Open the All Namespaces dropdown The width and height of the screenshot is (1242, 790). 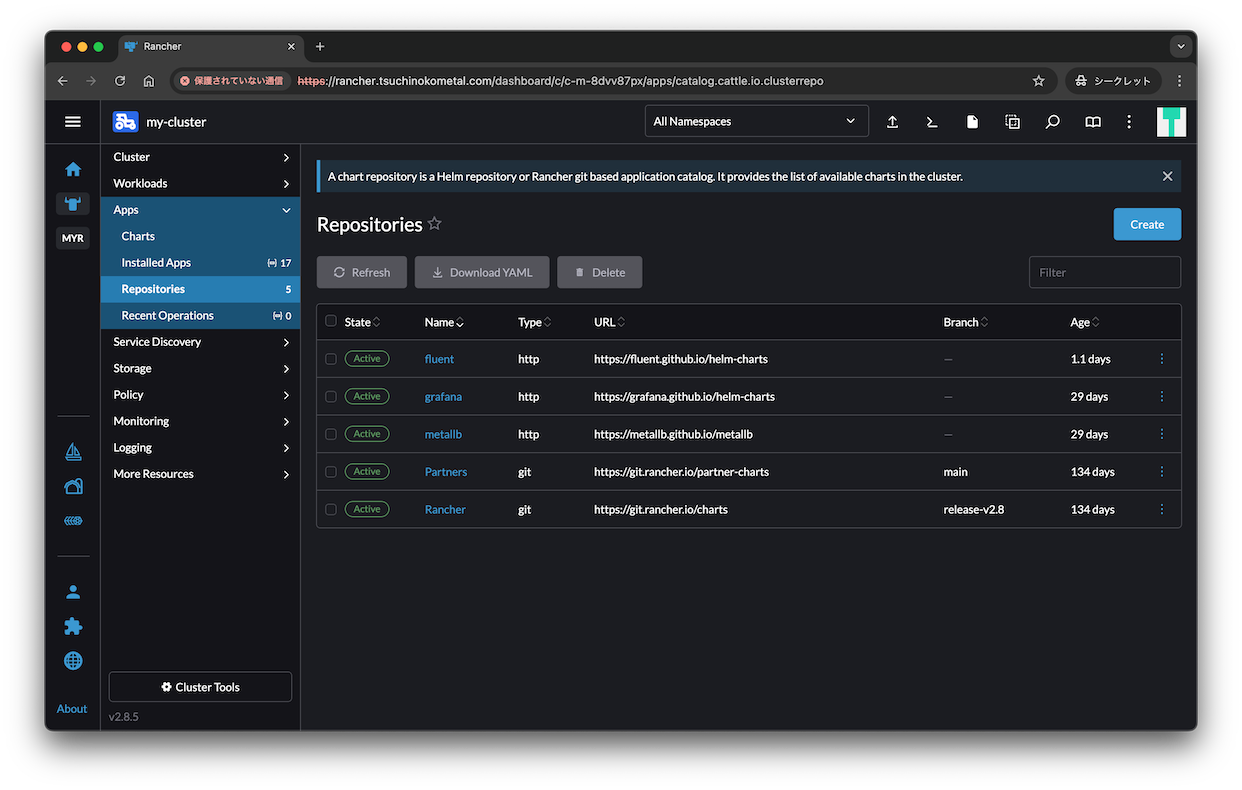(x=756, y=121)
